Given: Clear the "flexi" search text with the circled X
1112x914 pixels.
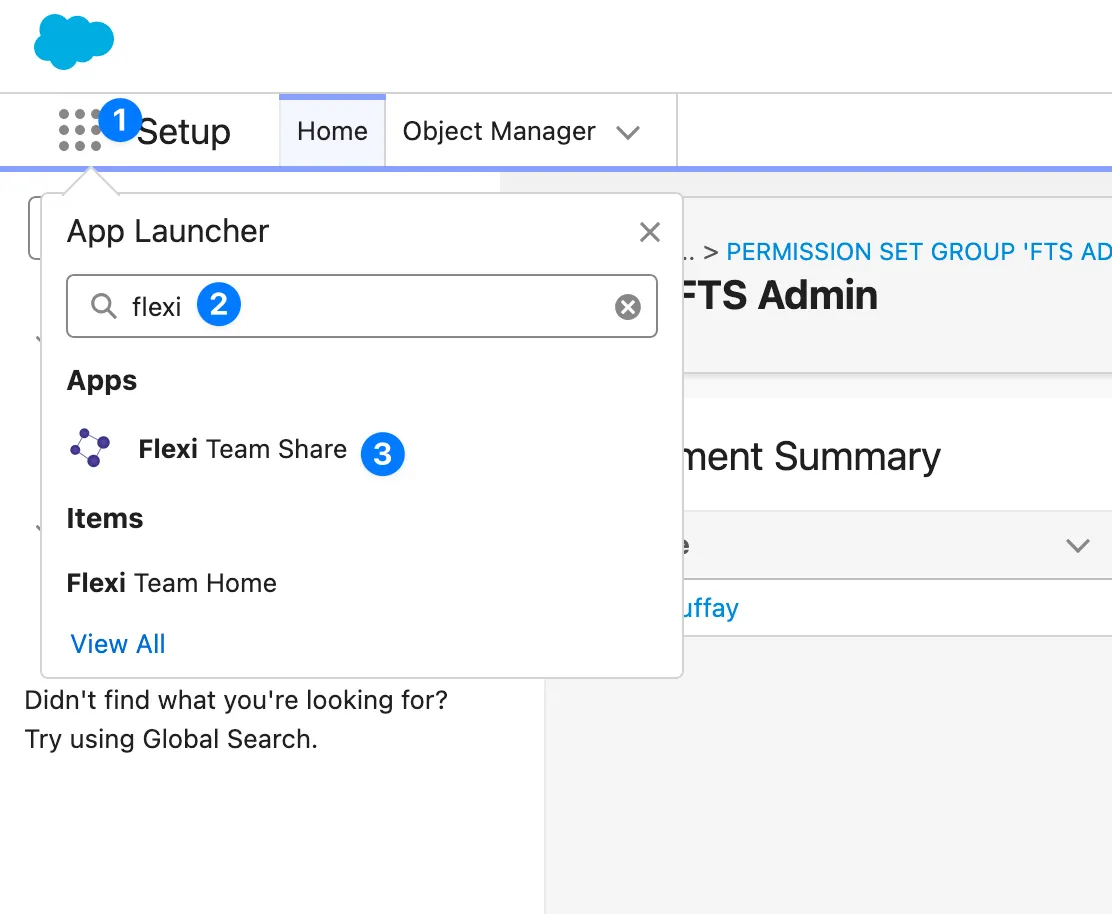Looking at the screenshot, I should (x=627, y=306).
